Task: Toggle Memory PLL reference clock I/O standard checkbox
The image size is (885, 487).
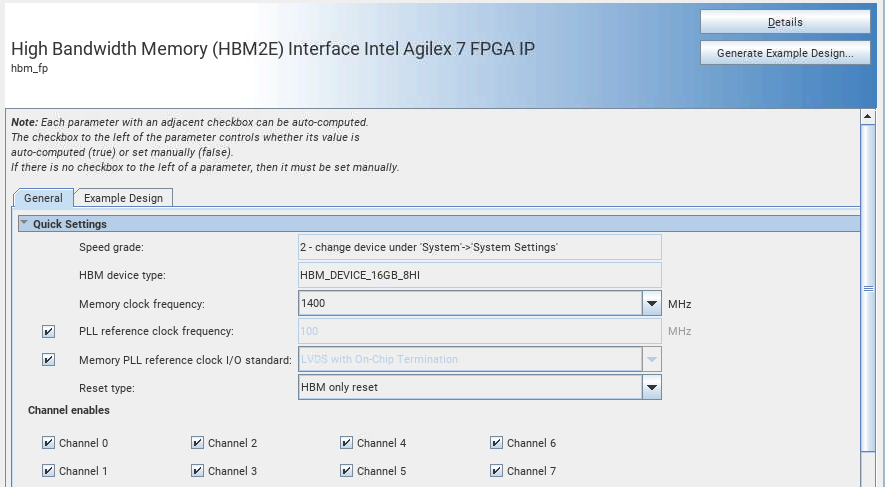Action: coord(48,359)
